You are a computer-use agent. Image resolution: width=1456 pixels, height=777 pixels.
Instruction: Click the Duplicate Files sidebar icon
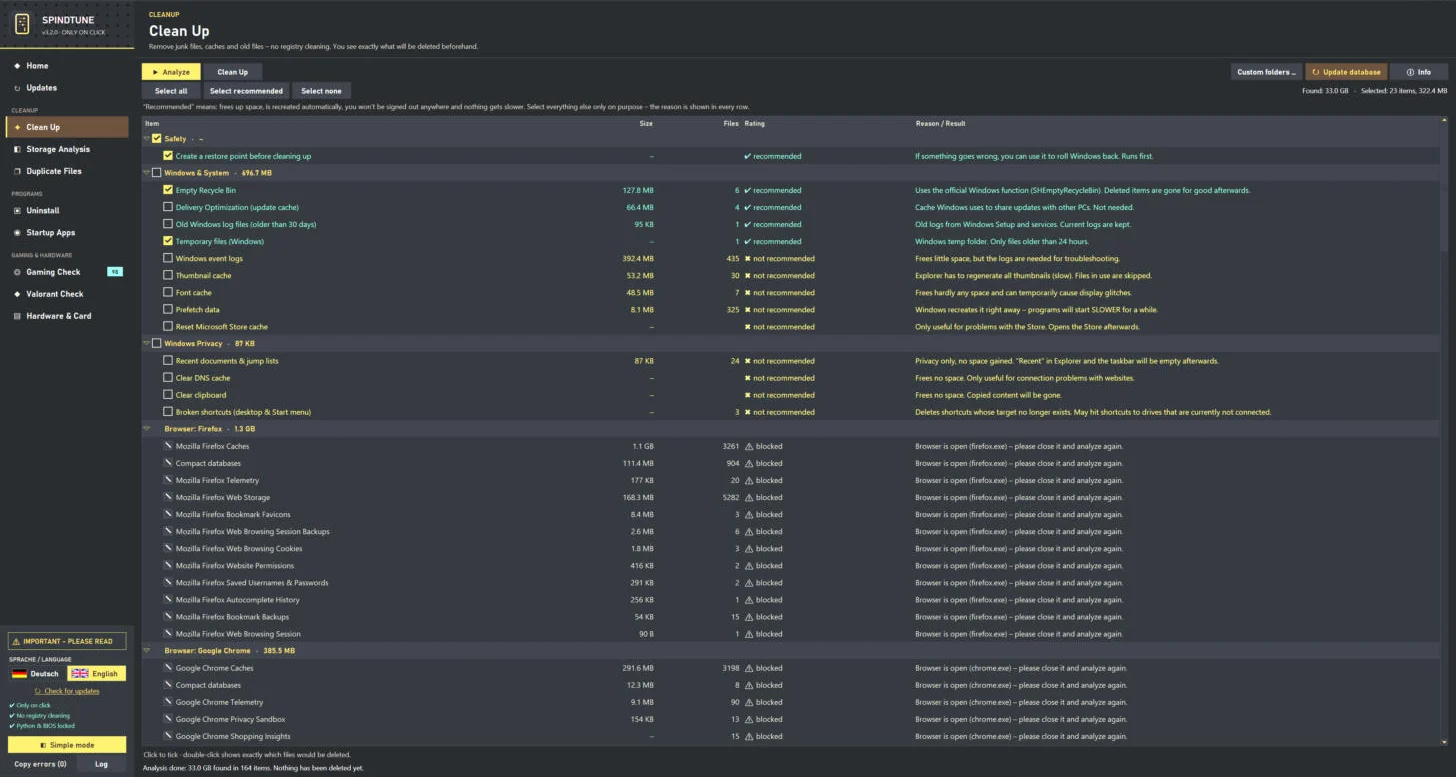point(17,171)
